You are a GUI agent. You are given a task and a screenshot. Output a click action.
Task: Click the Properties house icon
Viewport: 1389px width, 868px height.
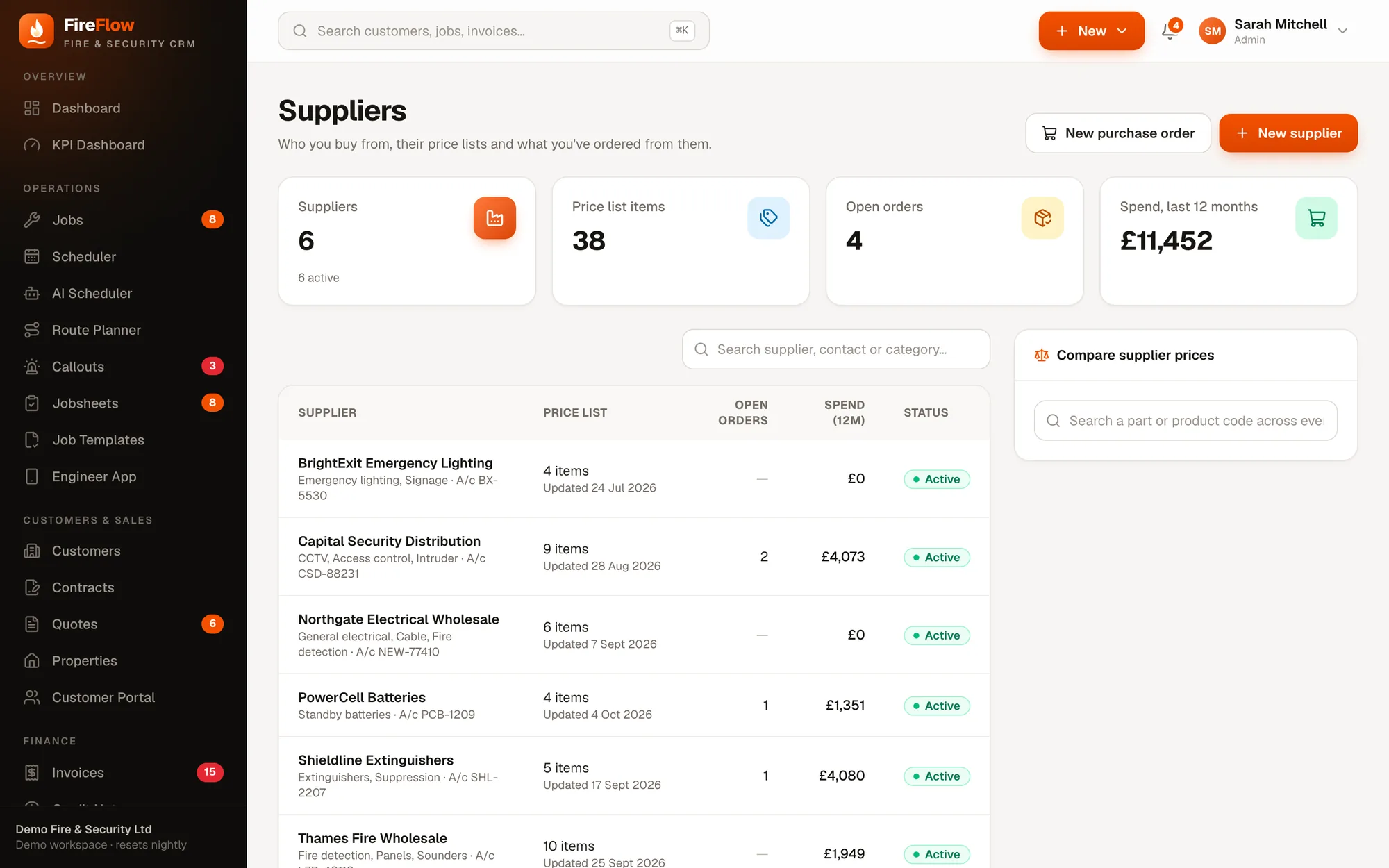[32, 661]
